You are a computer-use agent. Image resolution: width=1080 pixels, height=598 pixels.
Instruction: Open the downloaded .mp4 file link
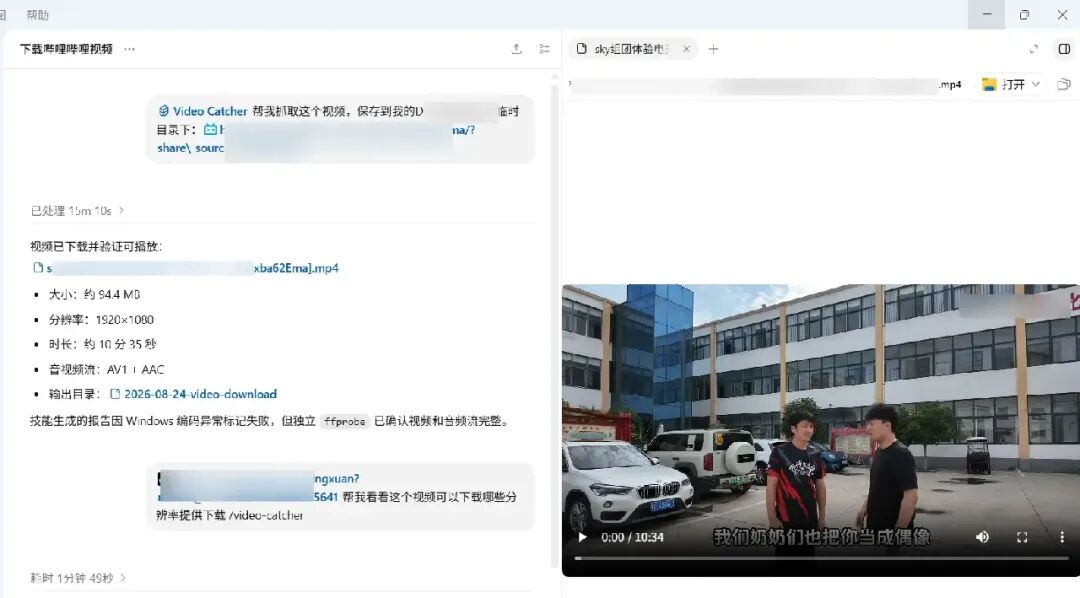point(186,268)
